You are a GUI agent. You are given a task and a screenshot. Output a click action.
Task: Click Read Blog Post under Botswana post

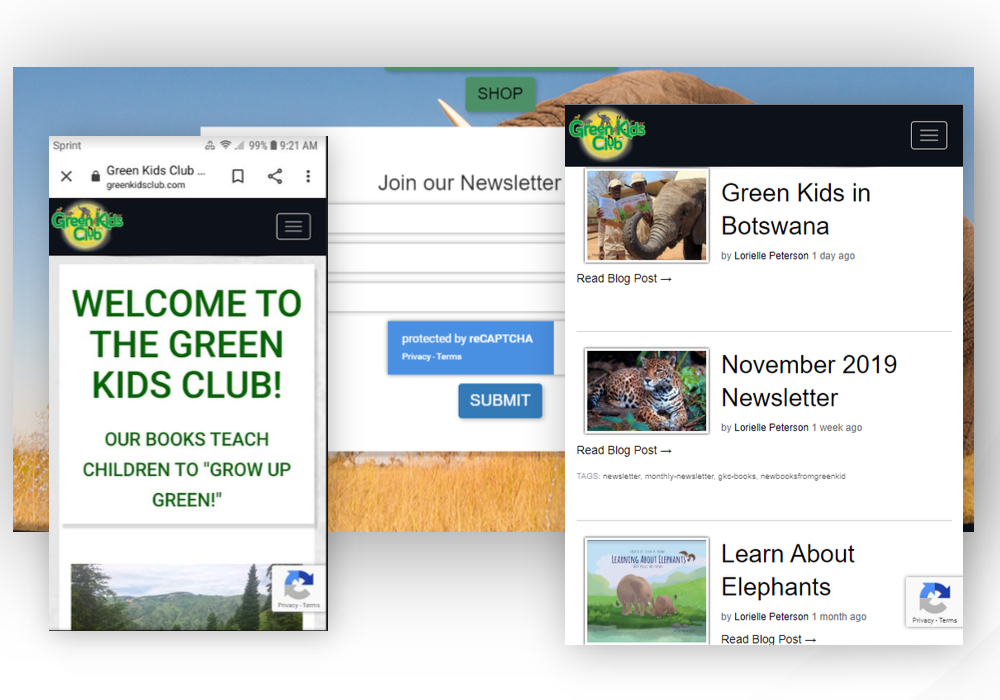click(624, 279)
